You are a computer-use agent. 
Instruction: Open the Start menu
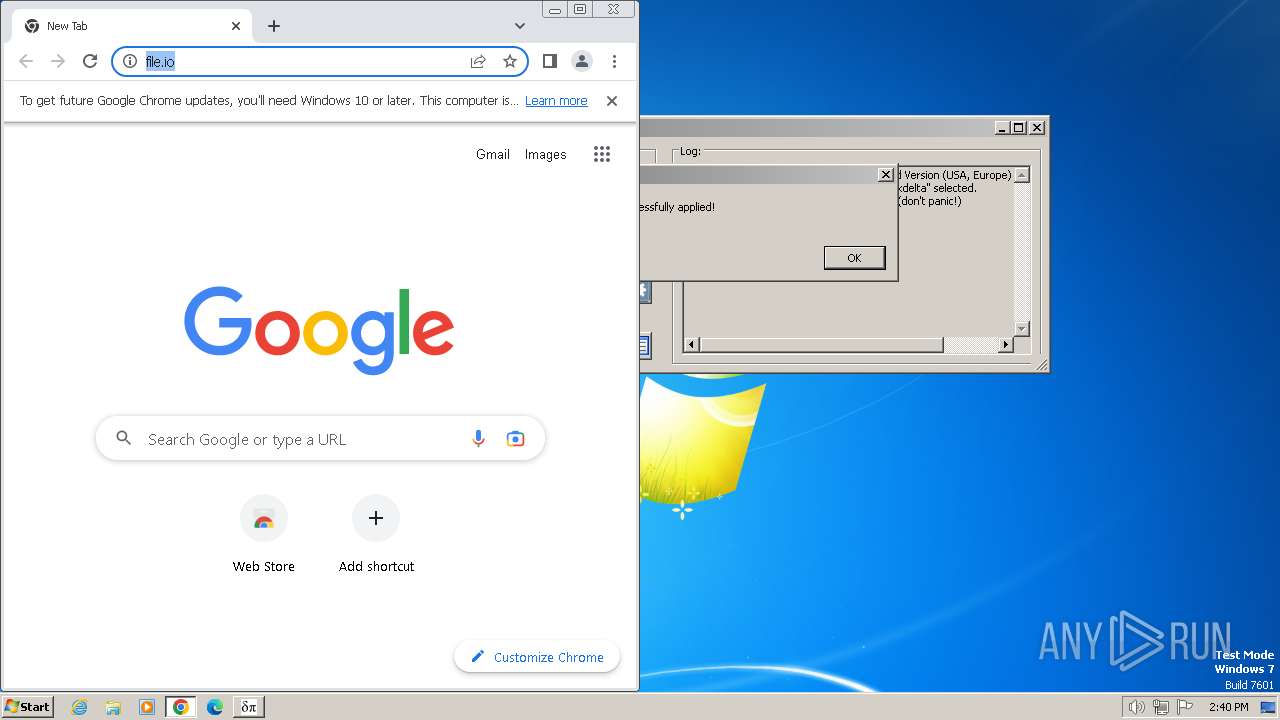(28, 707)
